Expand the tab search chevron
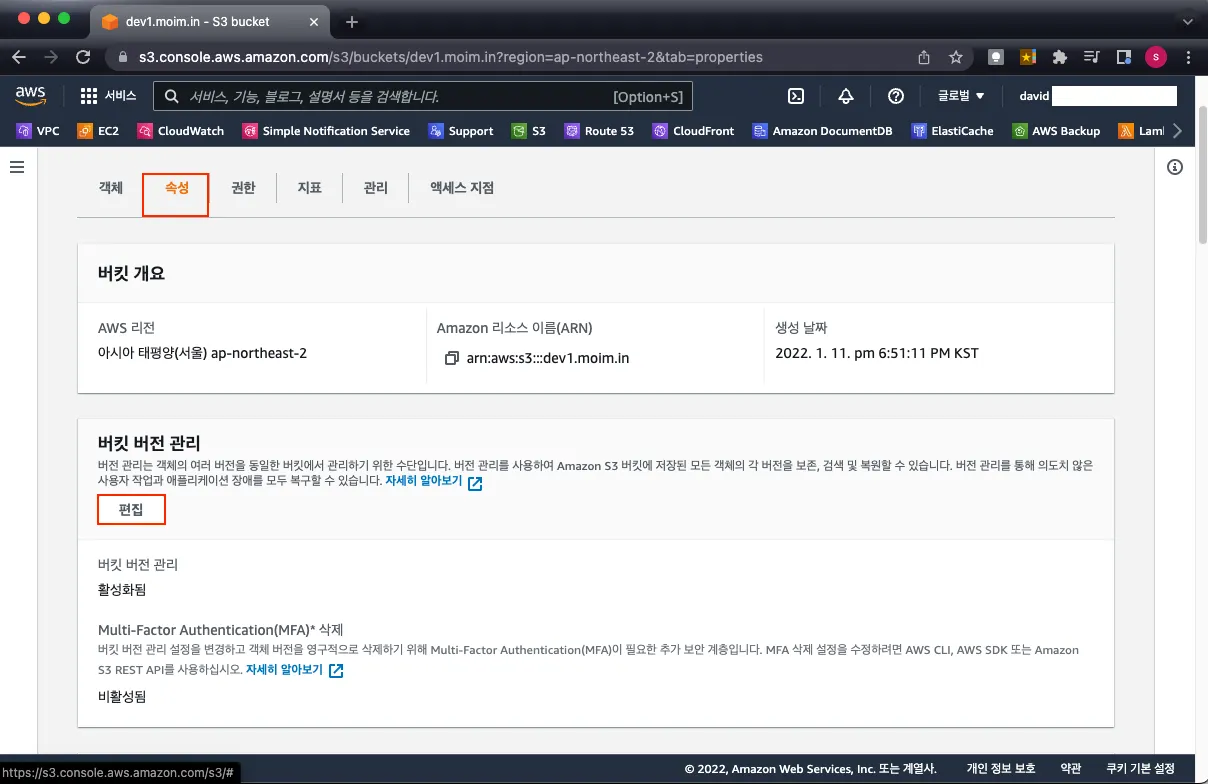Viewport: 1208px width, 784px height. [x=1187, y=21]
